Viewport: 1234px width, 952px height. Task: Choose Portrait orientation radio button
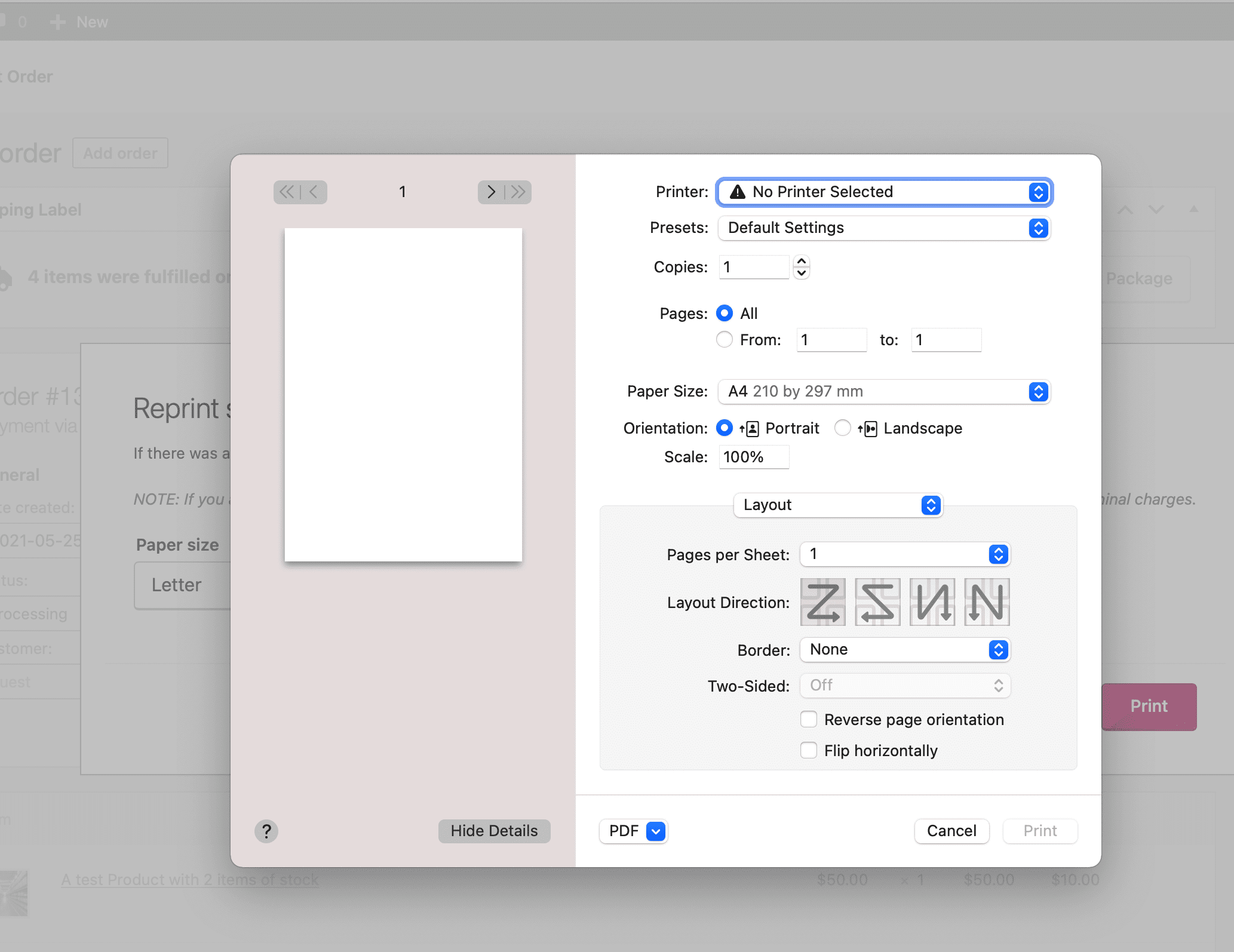(x=725, y=428)
